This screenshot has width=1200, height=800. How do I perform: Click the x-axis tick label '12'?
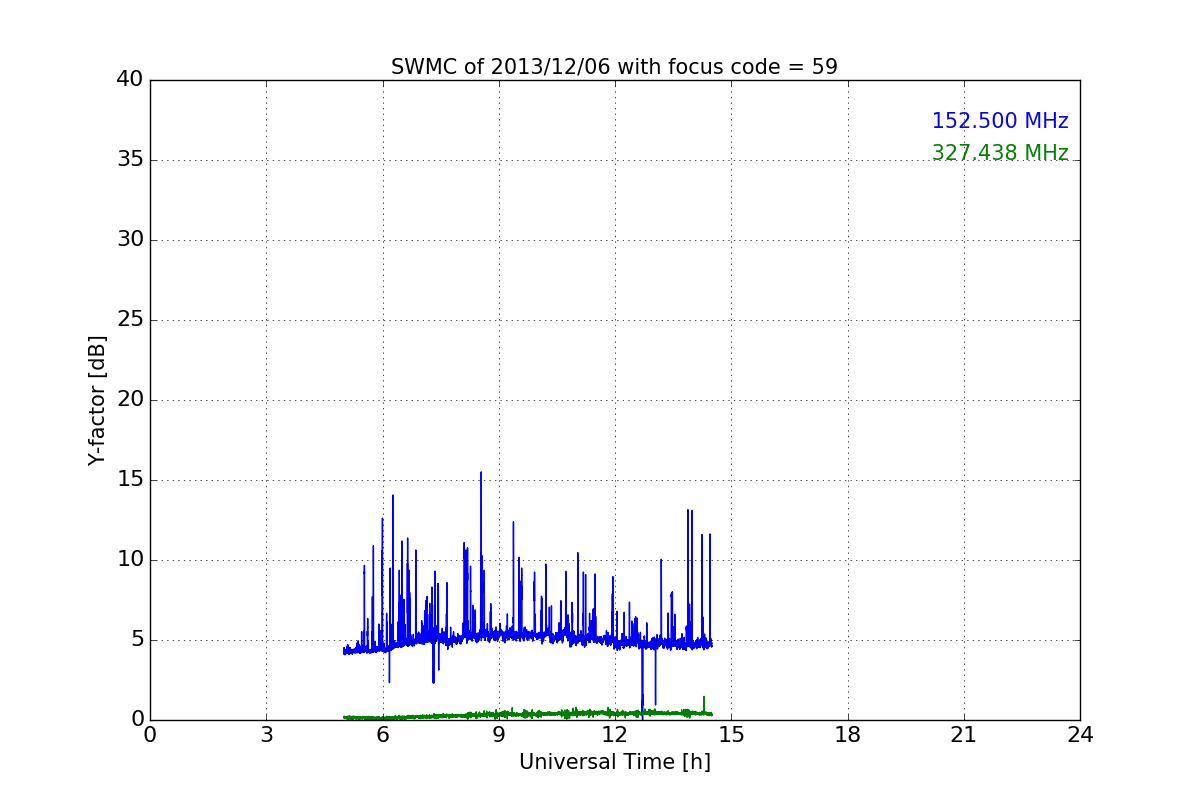(615, 735)
